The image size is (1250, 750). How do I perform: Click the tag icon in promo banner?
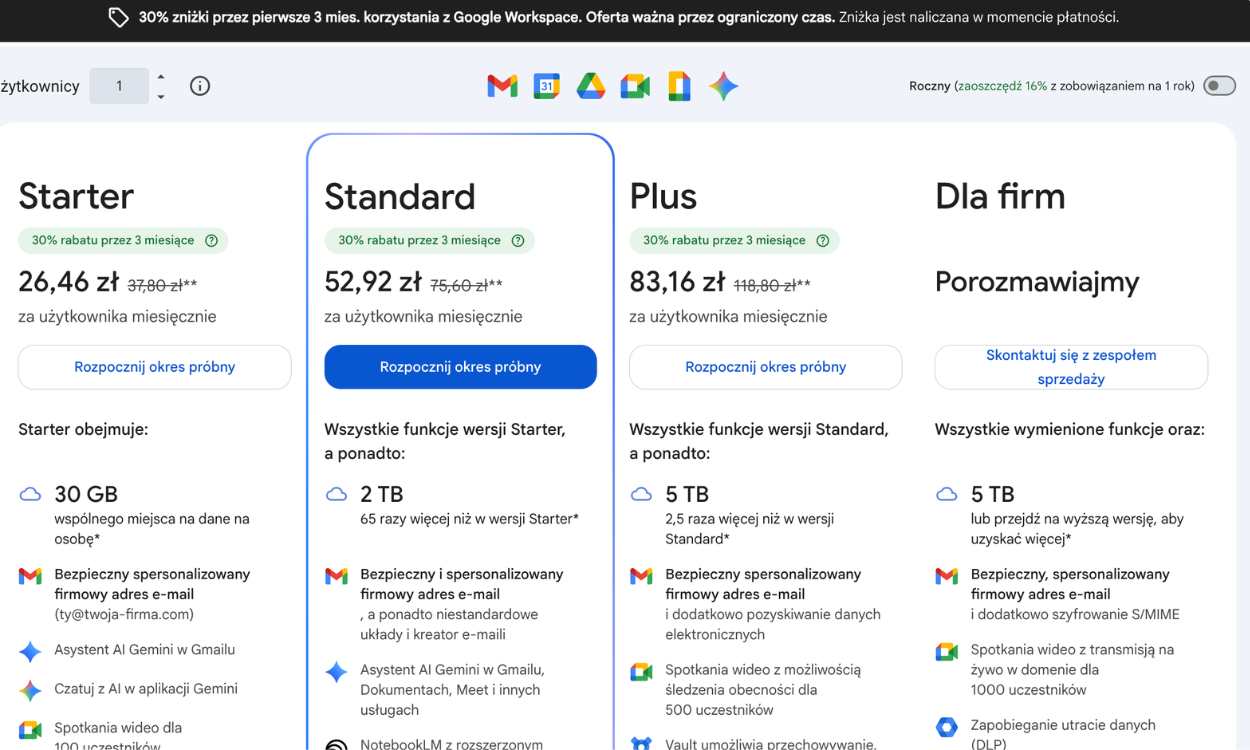coord(118,17)
